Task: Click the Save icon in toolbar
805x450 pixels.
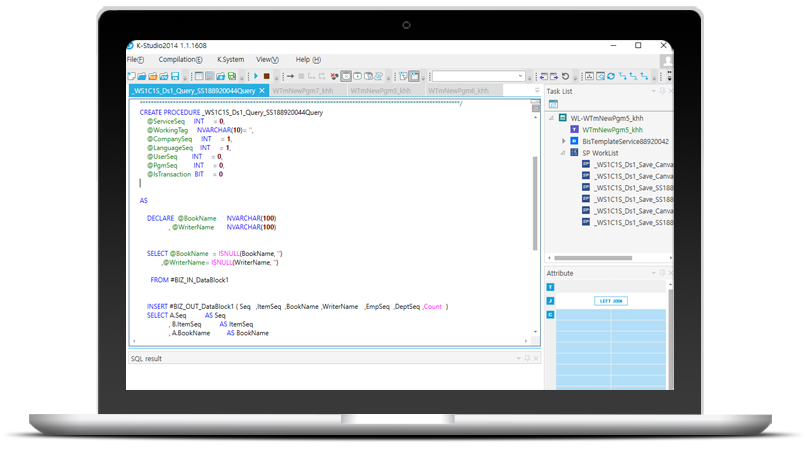Action: click(x=175, y=76)
